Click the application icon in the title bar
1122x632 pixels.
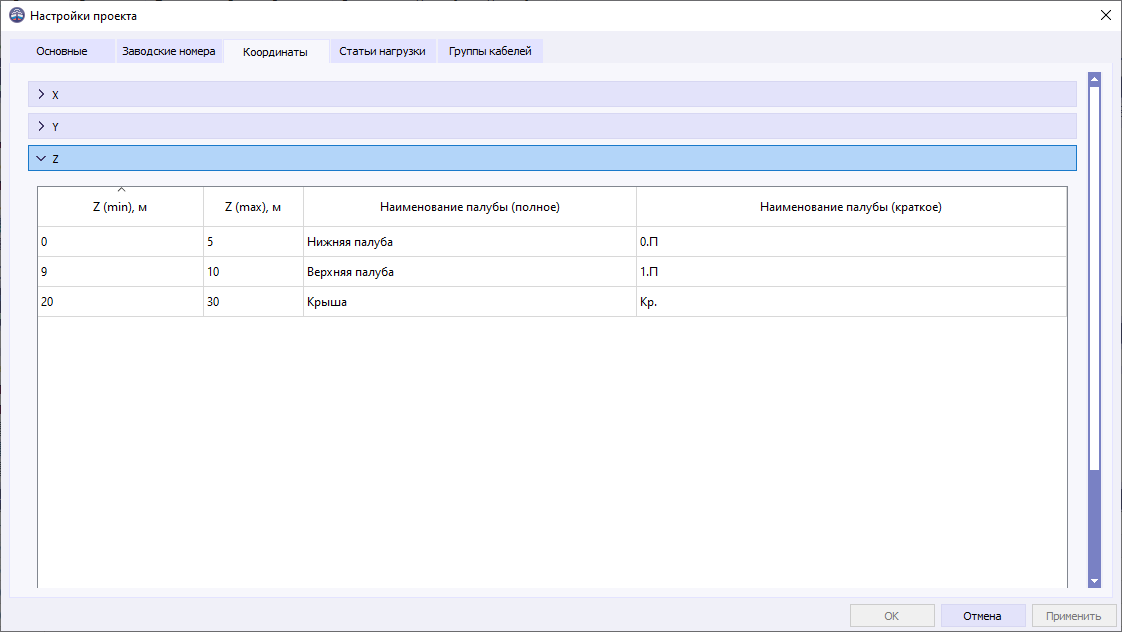point(14,16)
